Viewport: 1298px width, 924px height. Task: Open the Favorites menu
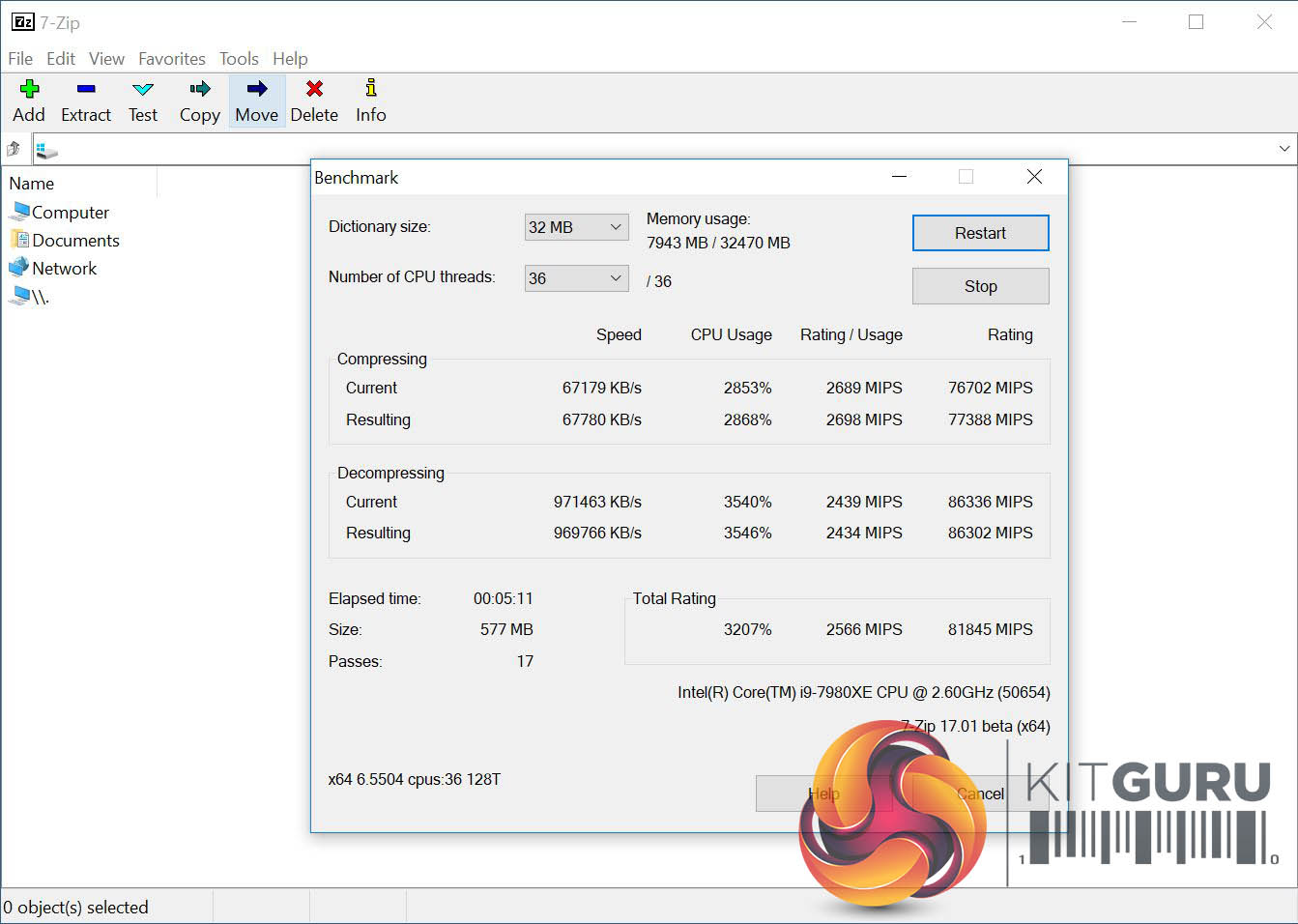click(171, 59)
